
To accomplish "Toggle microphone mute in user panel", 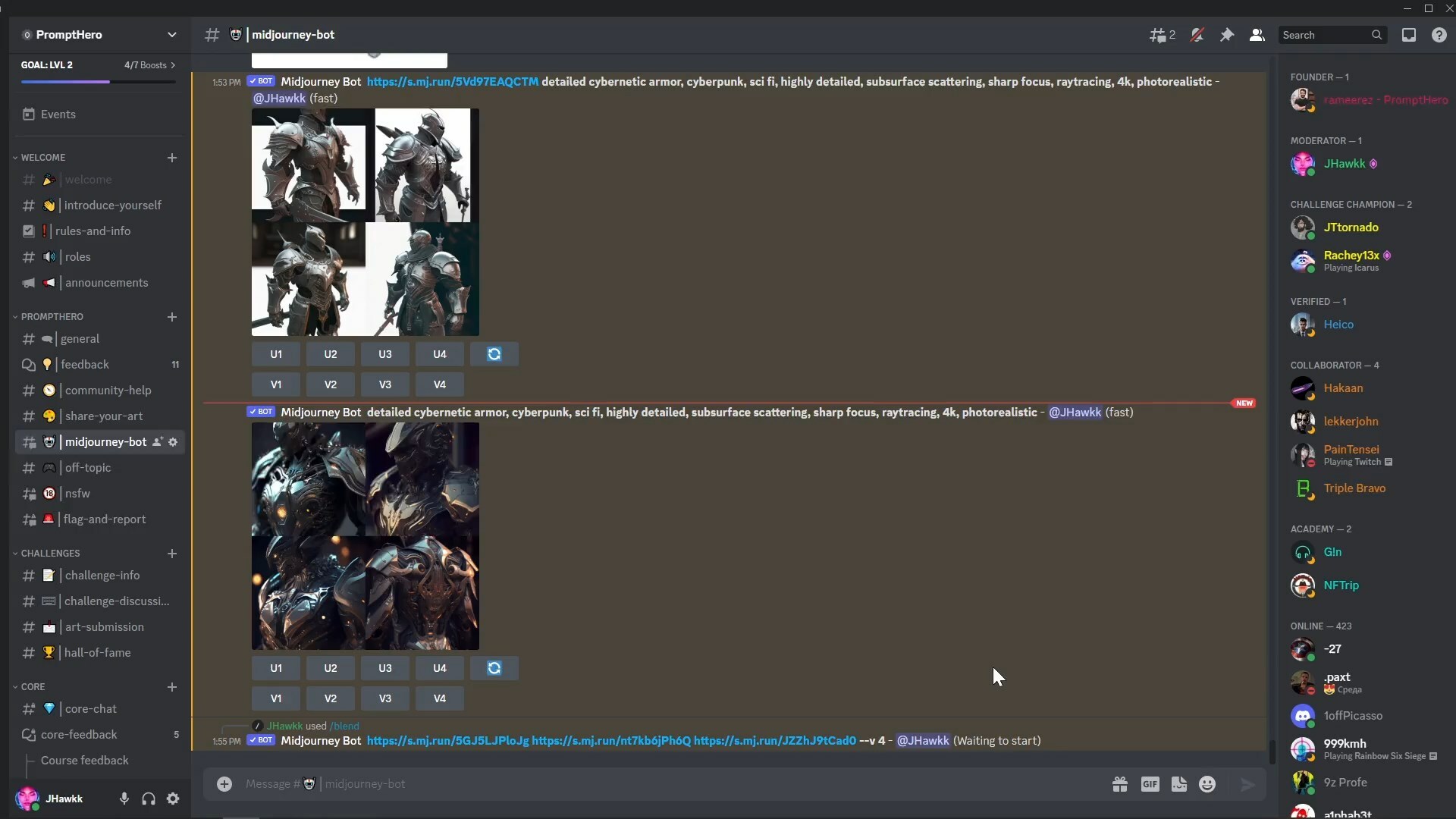I will [124, 799].
